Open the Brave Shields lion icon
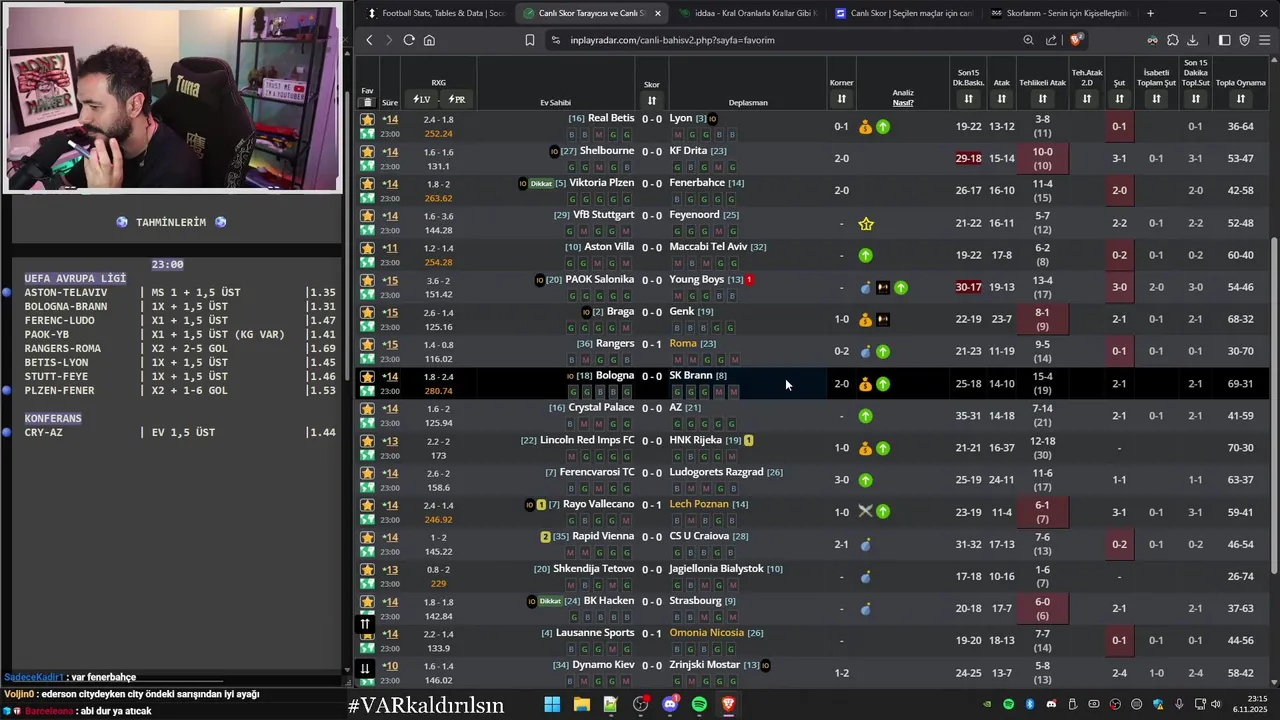The width and height of the screenshot is (1280, 720). point(1076,40)
